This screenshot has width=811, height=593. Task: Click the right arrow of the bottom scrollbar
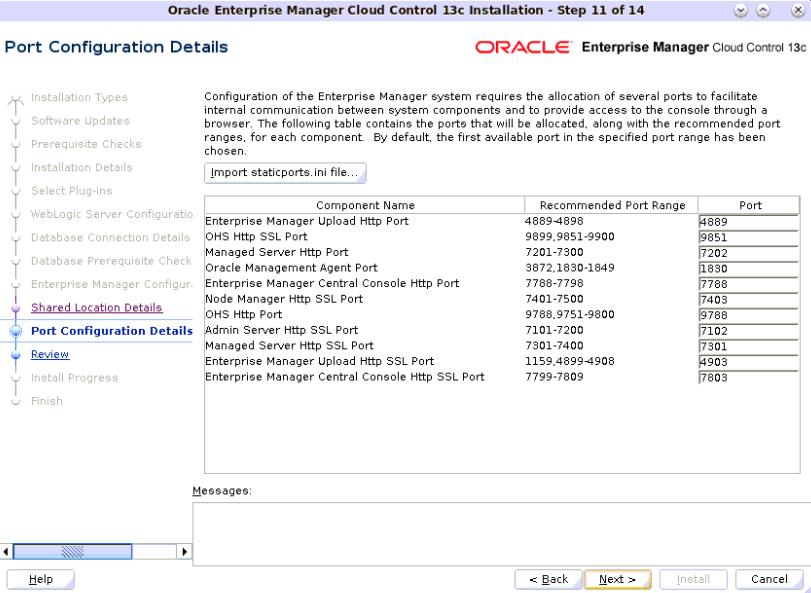185,551
